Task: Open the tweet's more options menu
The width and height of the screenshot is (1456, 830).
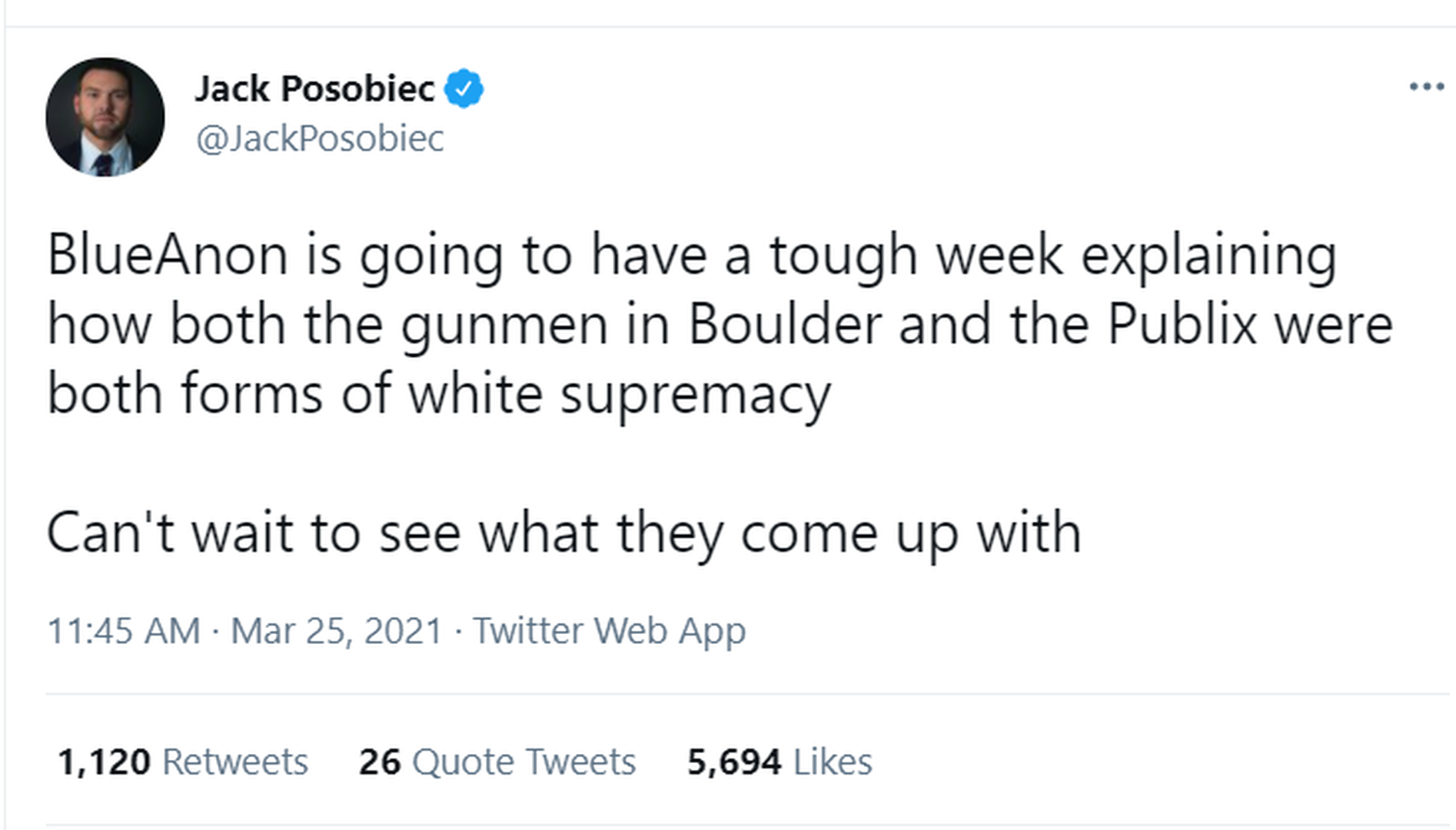Action: [x=1426, y=87]
